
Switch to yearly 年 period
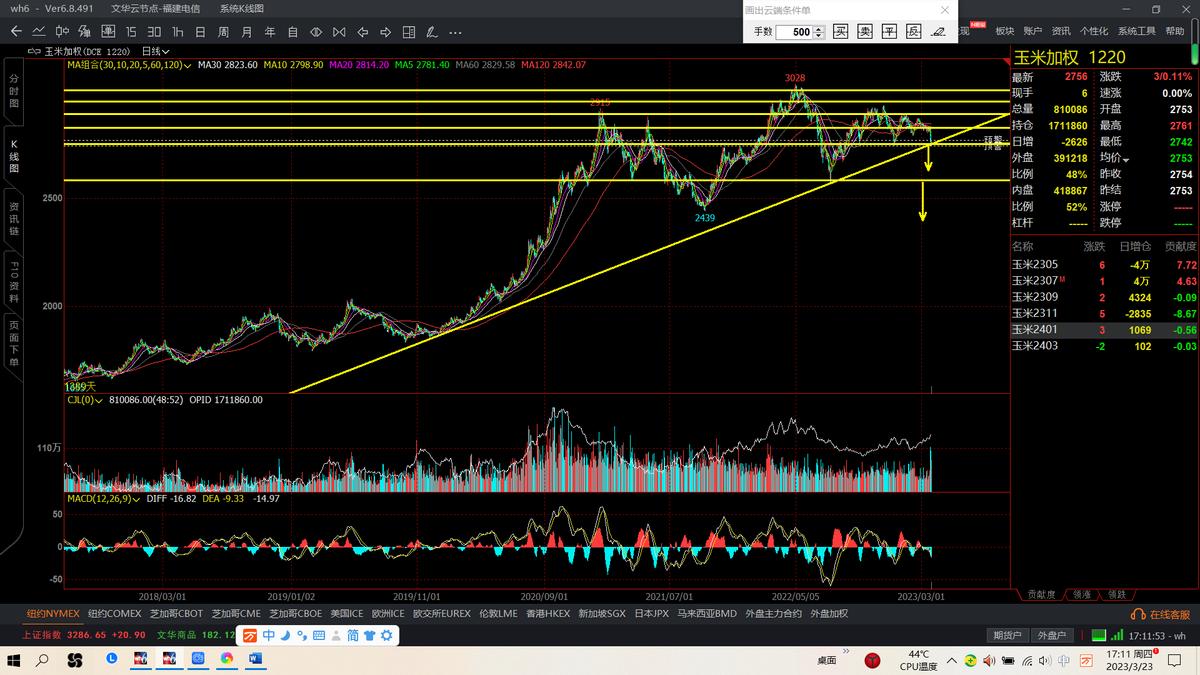[269, 31]
